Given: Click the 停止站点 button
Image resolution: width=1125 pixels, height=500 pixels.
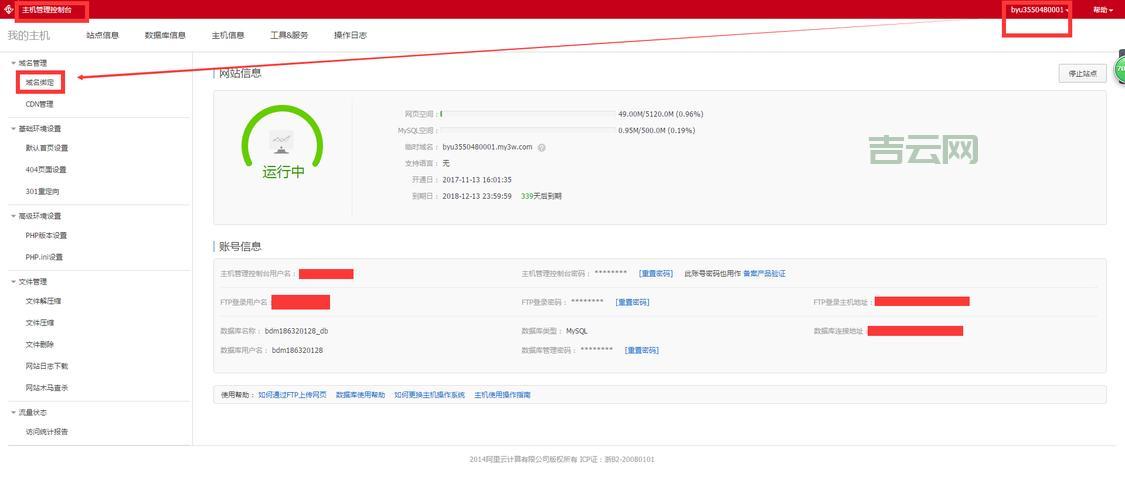Looking at the screenshot, I should 1083,73.
